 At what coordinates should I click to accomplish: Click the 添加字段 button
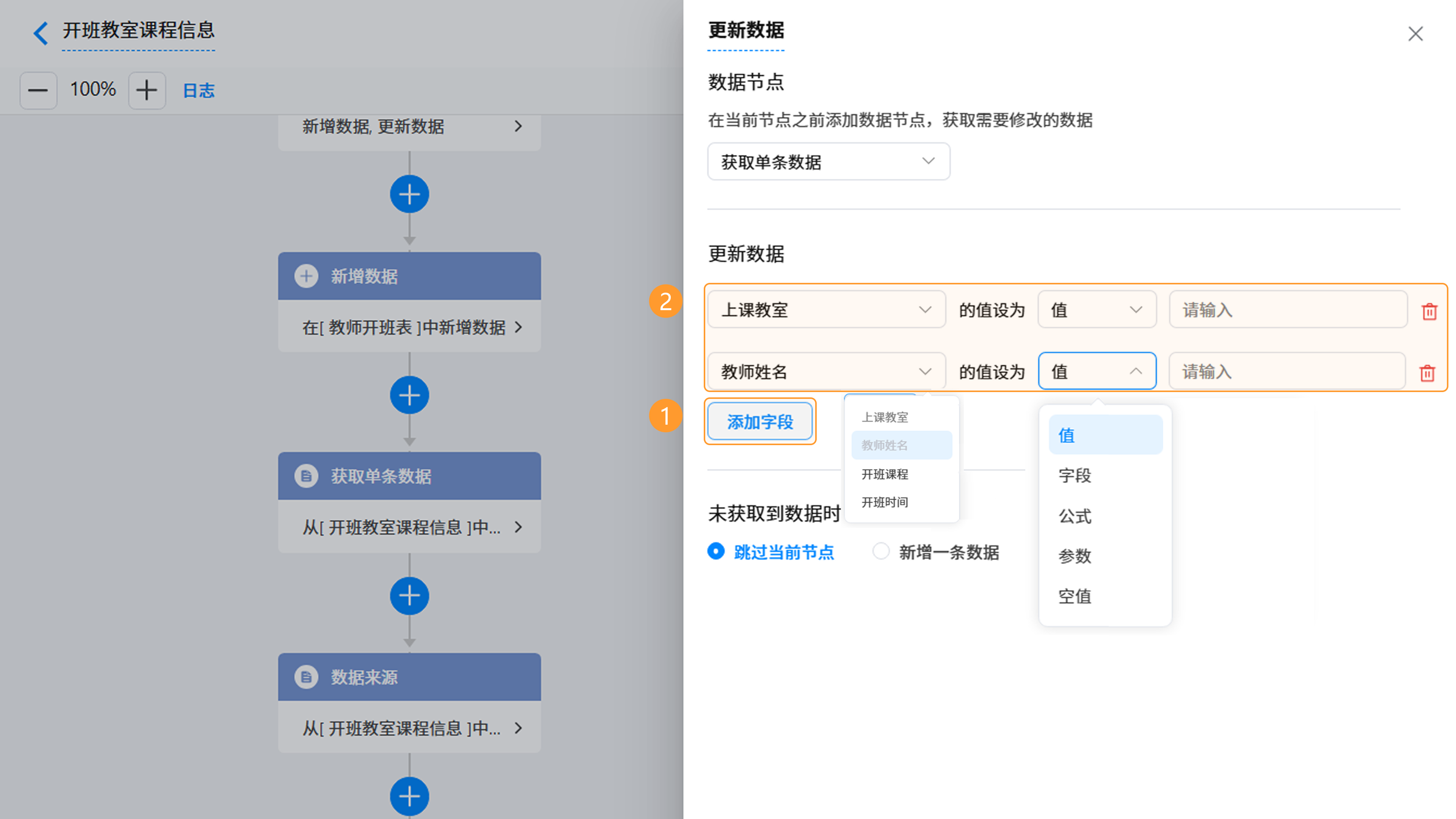pyautogui.click(x=760, y=422)
